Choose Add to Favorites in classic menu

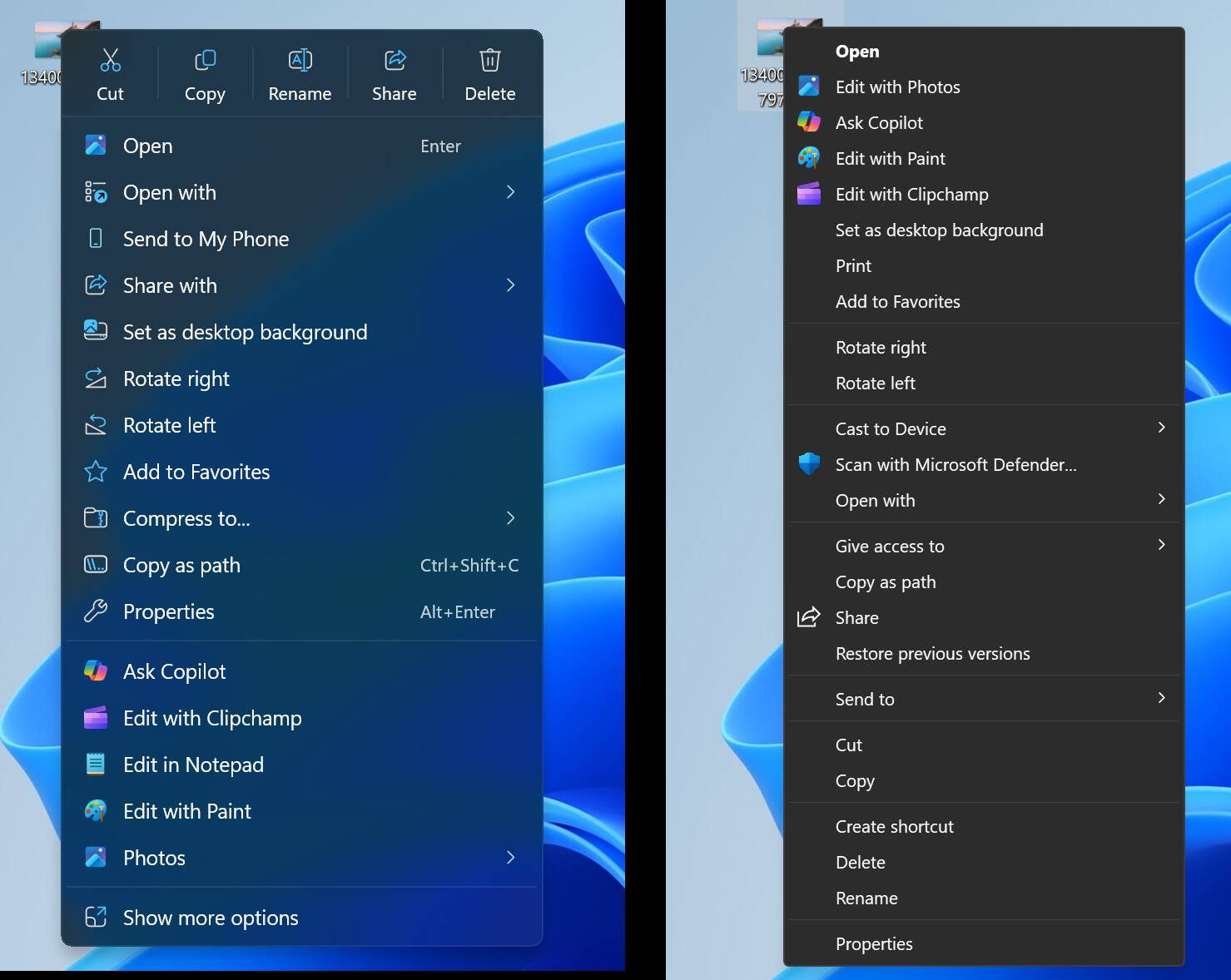pyautogui.click(x=985, y=302)
